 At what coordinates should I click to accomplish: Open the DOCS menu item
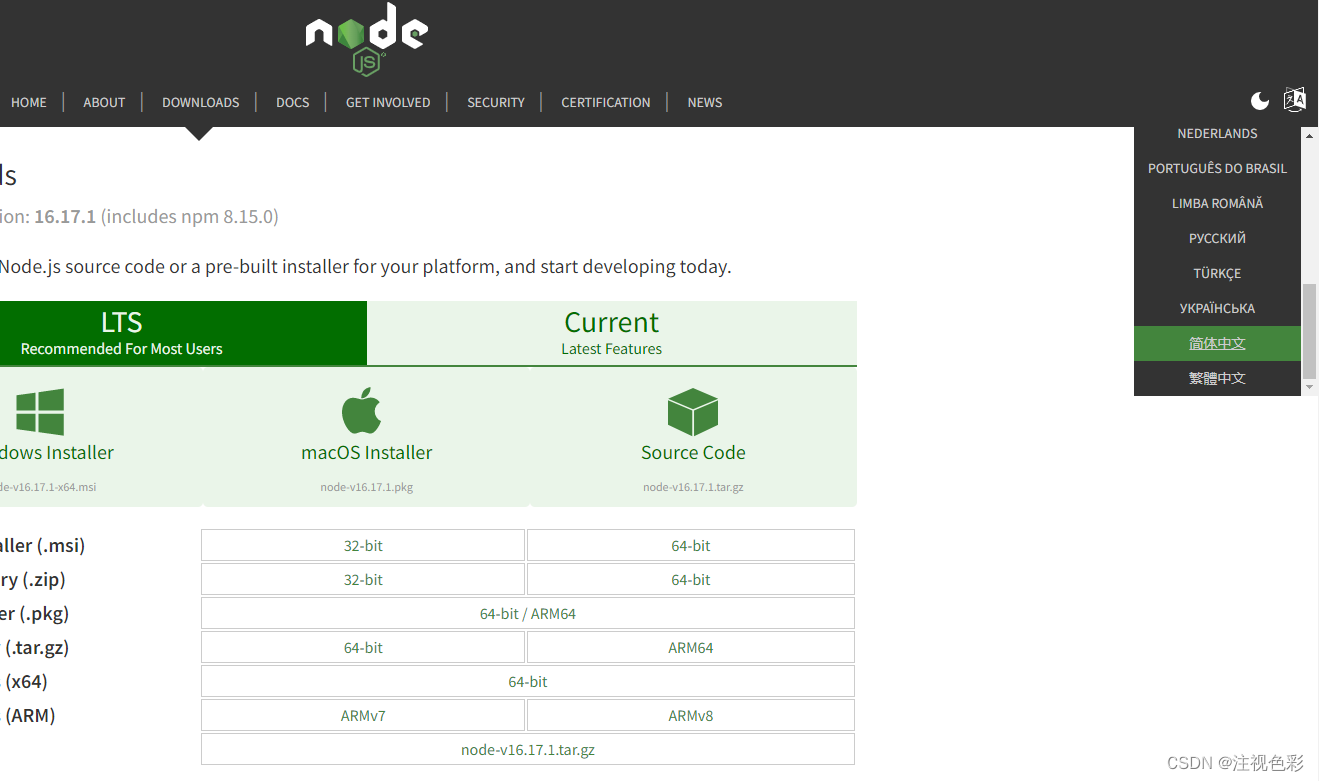292,101
